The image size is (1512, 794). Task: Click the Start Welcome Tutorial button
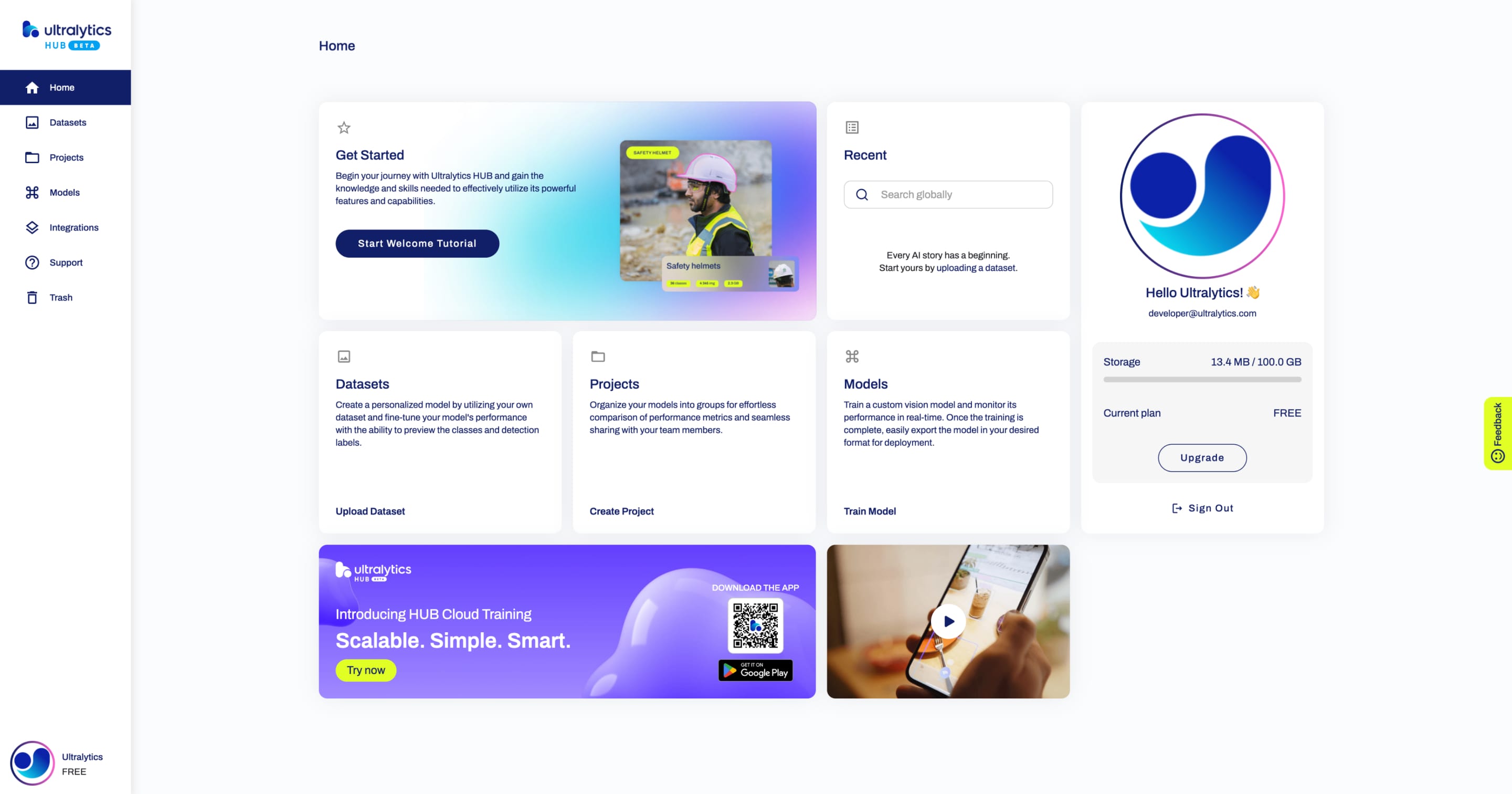pyautogui.click(x=417, y=243)
